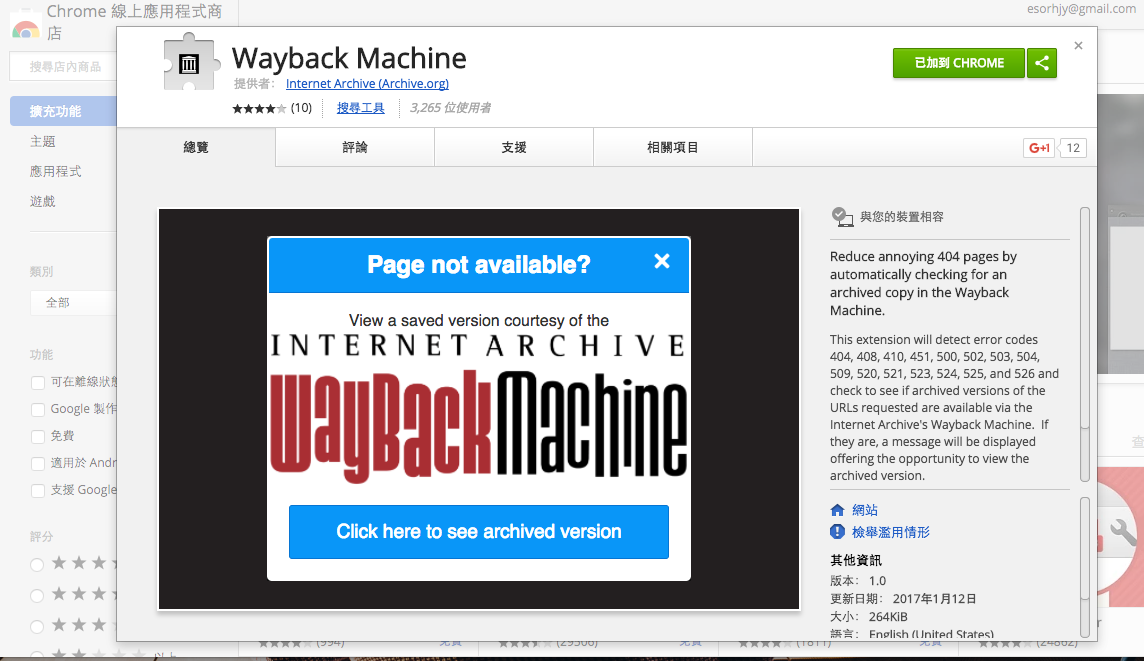
Task: Select 應用程式 in the sidebar
Action: tap(55, 171)
